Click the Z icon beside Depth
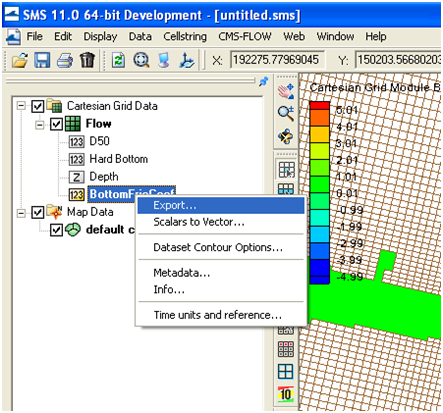 point(76,177)
